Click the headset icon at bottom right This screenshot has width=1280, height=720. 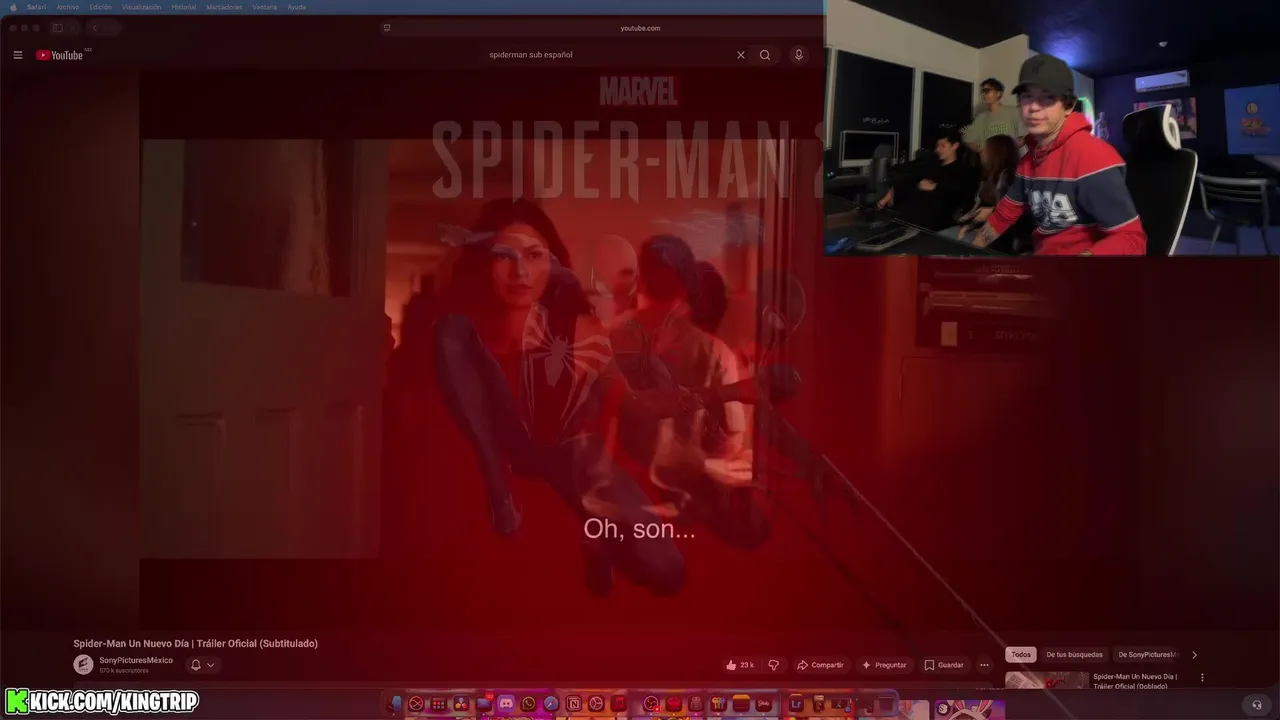pyautogui.click(x=1257, y=705)
